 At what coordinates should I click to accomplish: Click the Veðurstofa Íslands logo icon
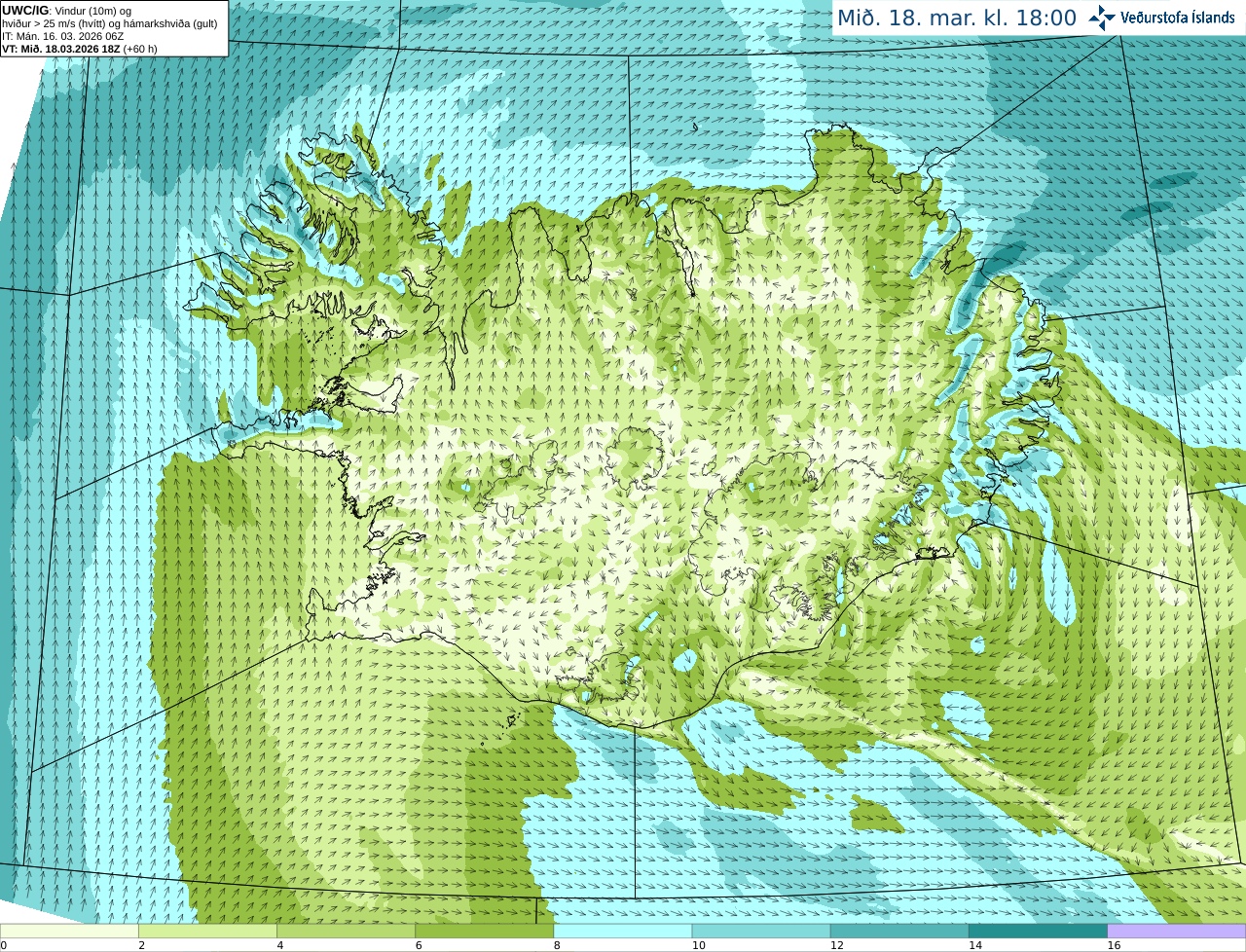click(x=1102, y=18)
